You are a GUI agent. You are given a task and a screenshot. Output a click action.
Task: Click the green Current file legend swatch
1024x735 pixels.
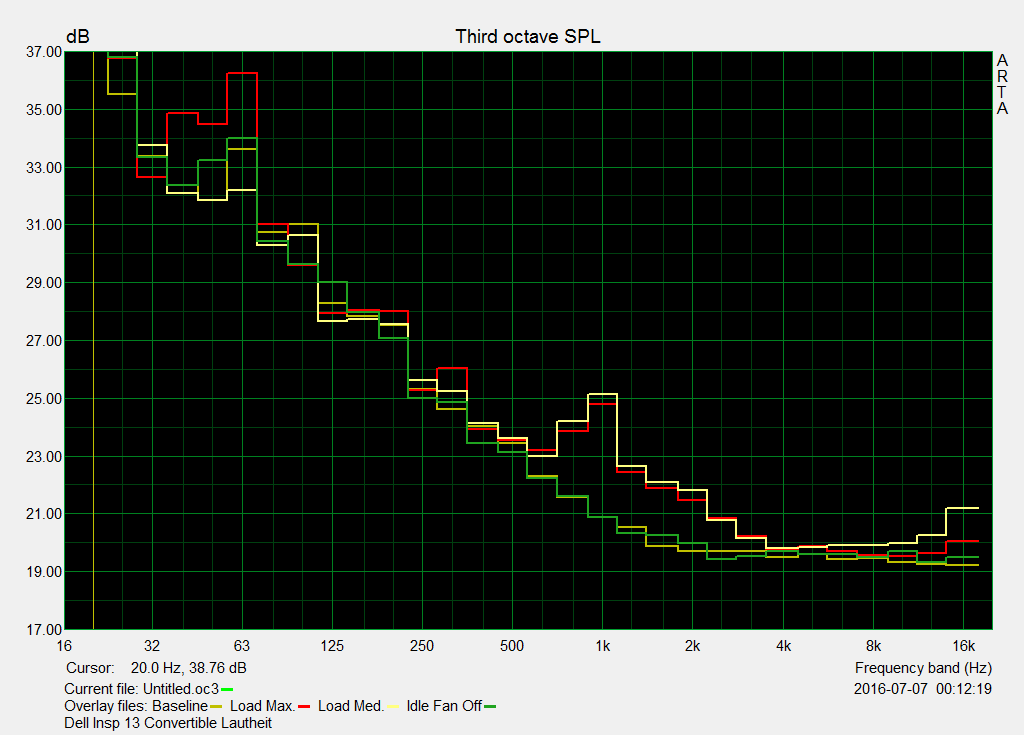point(227,689)
